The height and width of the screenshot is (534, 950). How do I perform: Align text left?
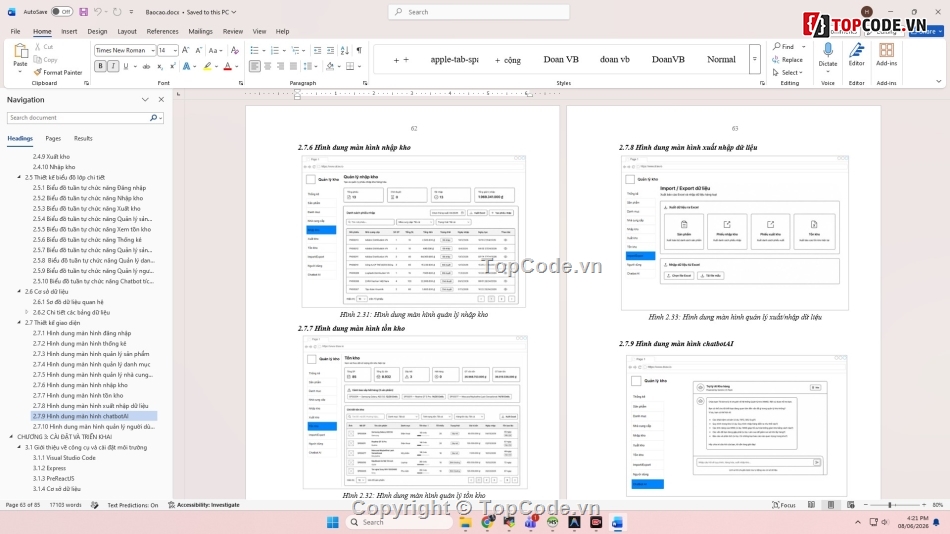point(254,66)
